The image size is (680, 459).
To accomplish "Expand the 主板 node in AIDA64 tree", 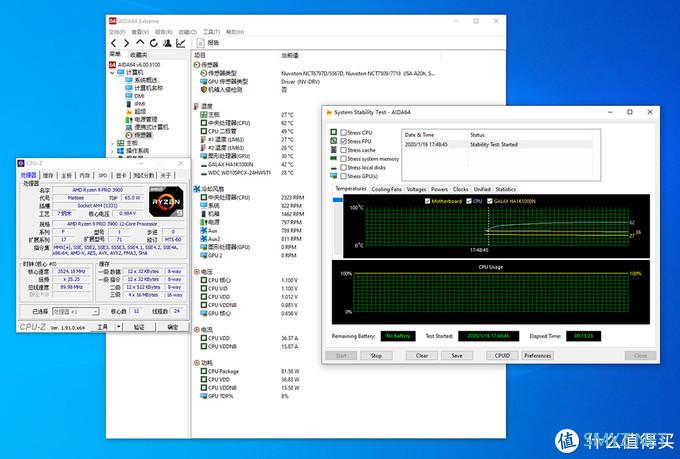I will 112,143.
